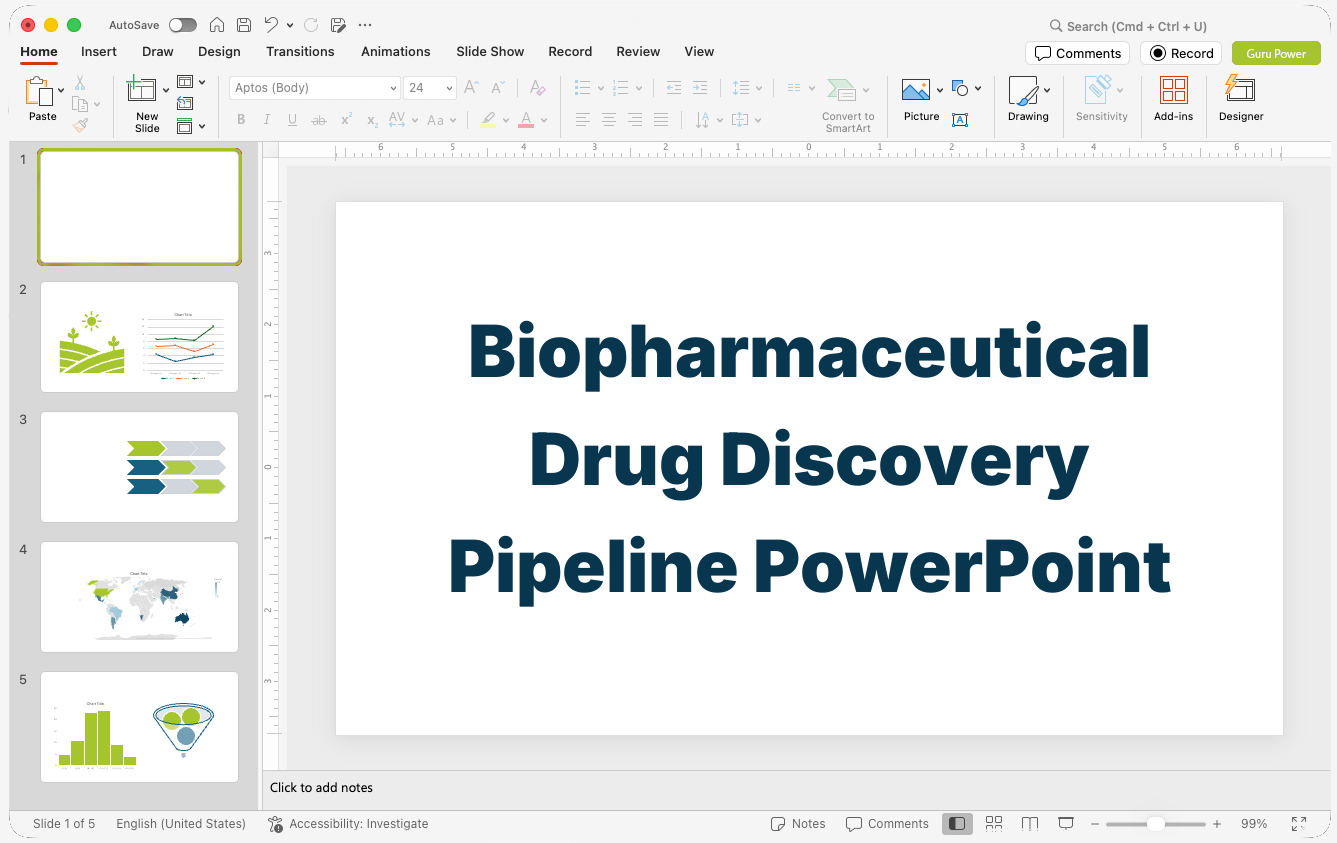Save the presentation with the floppy icon
The image size is (1337, 843).
[244, 25]
